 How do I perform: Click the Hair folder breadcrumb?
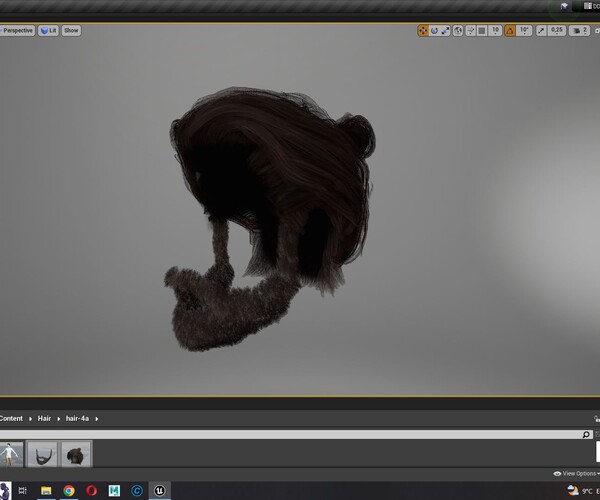[44, 419]
